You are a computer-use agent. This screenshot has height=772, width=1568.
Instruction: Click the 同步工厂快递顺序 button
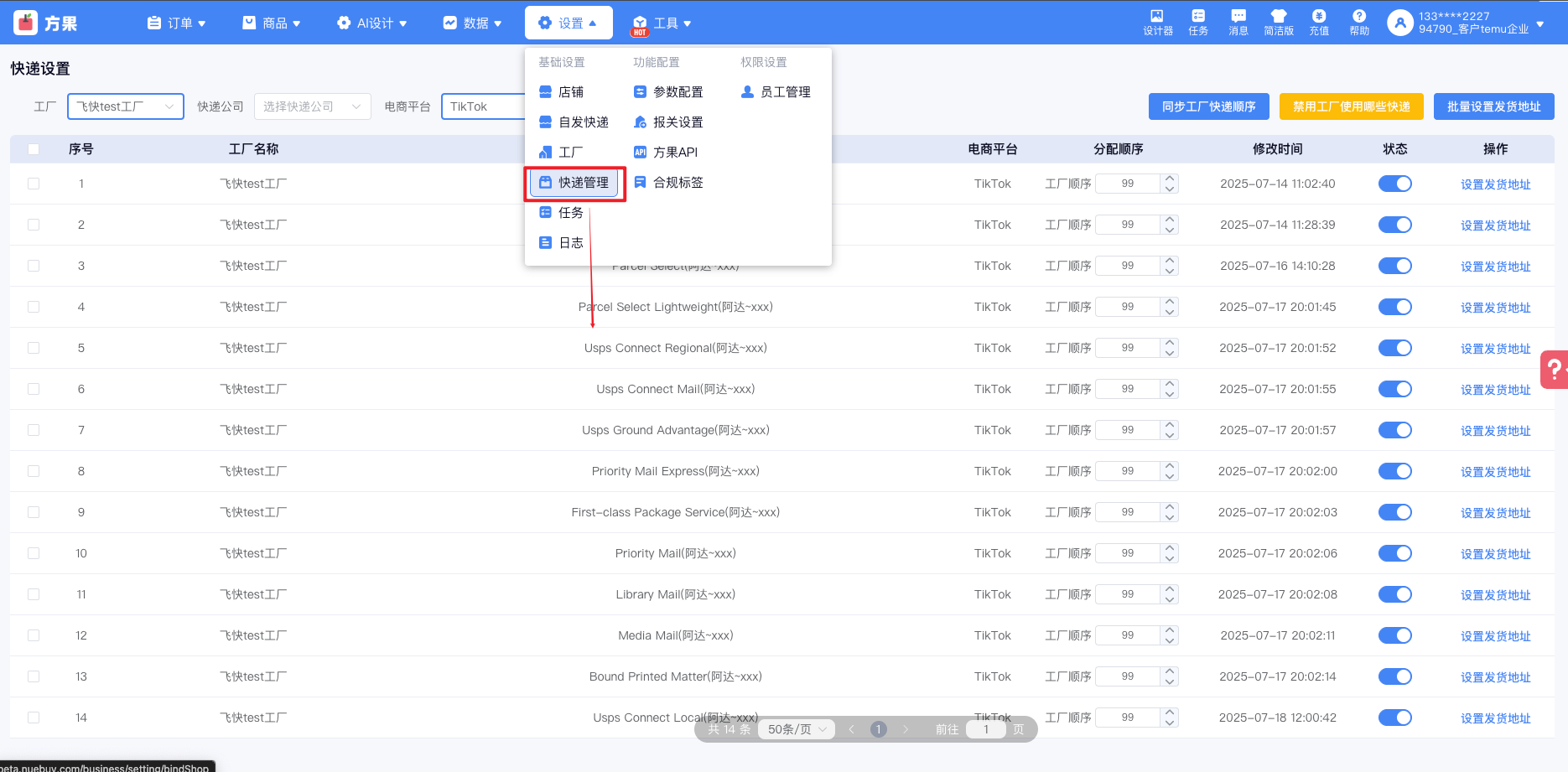pyautogui.click(x=1208, y=106)
